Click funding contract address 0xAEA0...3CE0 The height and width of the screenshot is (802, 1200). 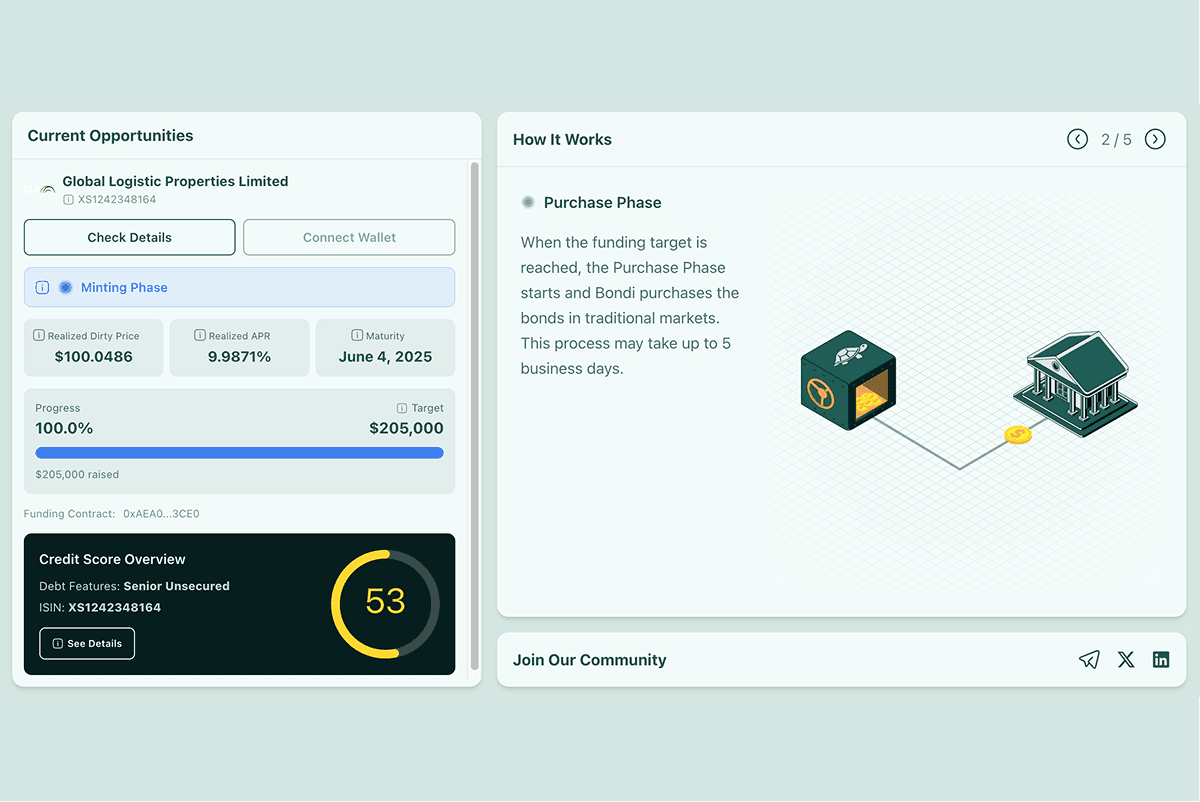pos(161,514)
